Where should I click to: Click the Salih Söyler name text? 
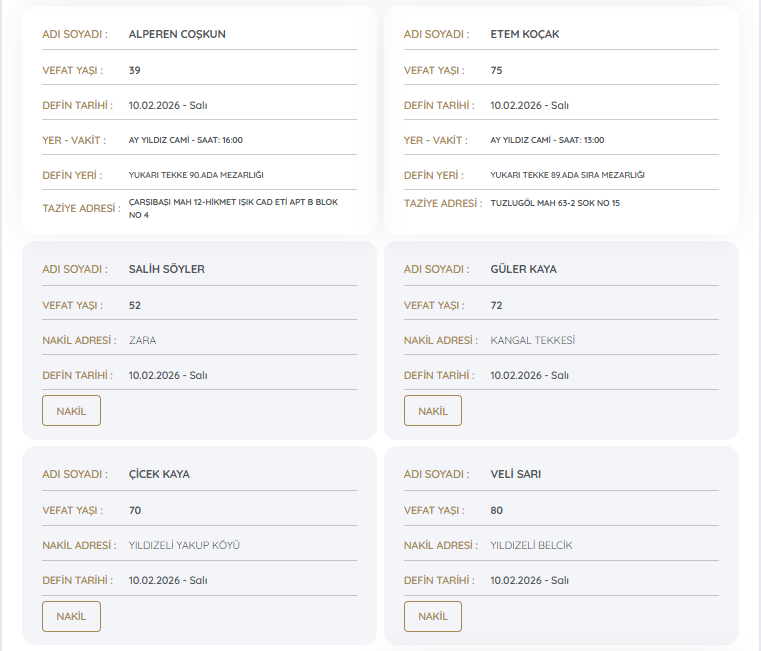pos(166,269)
